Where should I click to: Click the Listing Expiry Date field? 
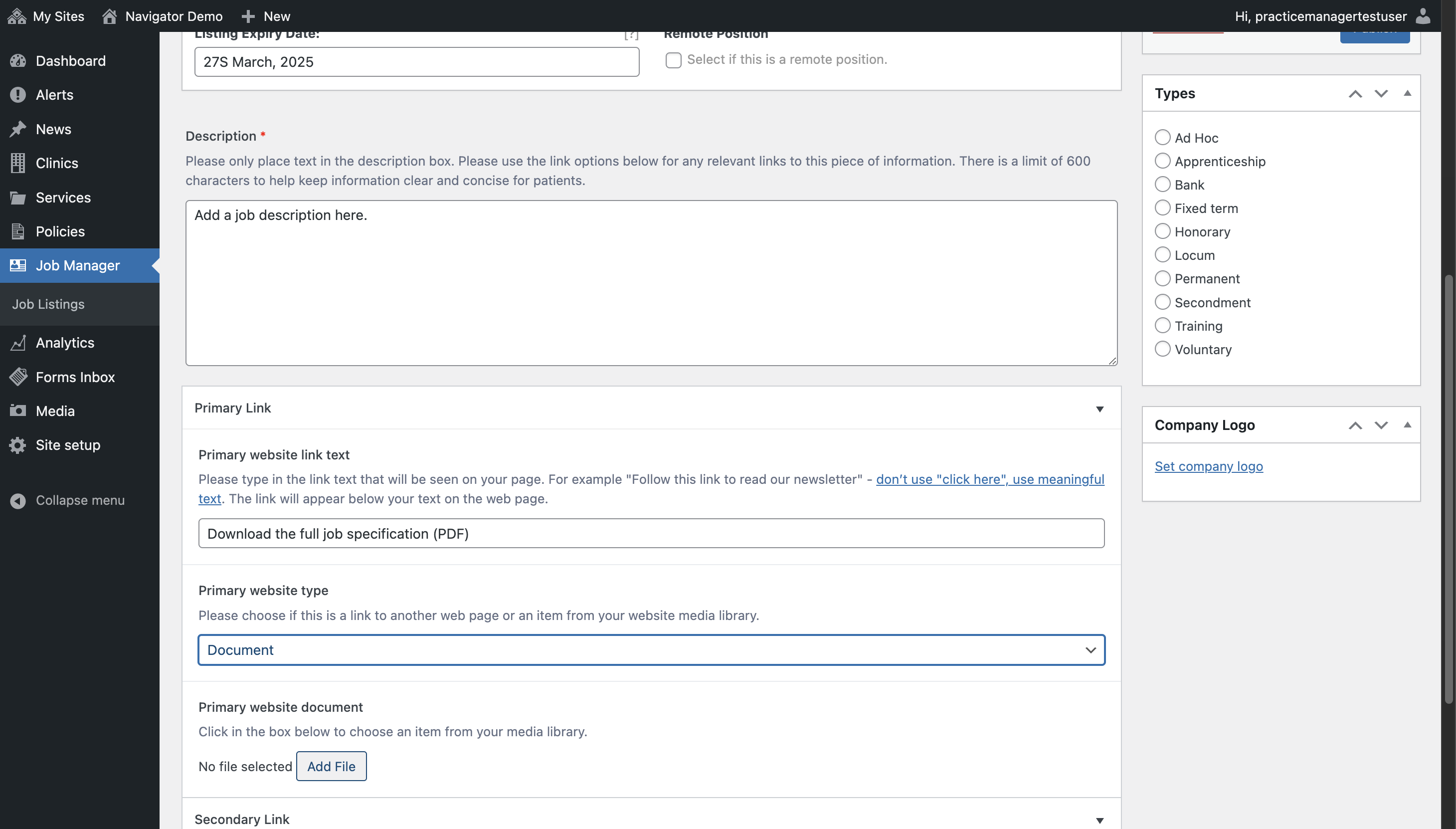[x=417, y=62]
